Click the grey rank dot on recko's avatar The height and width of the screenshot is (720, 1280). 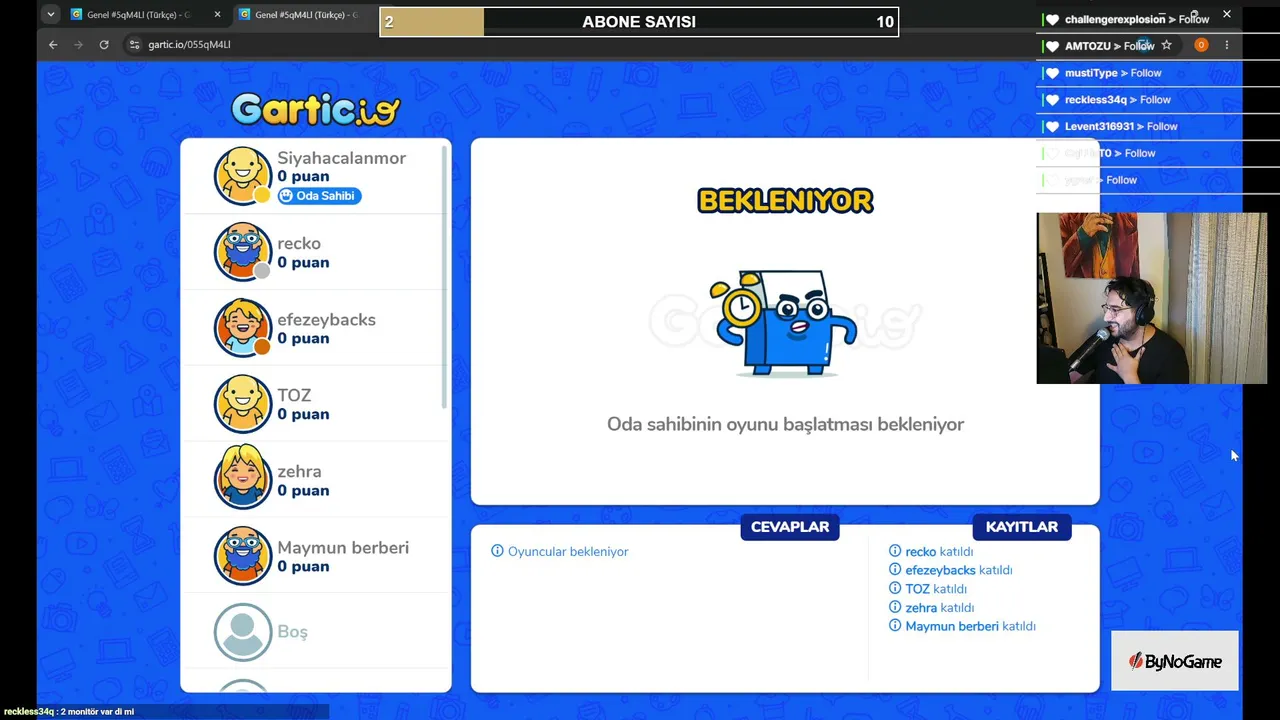click(262, 271)
